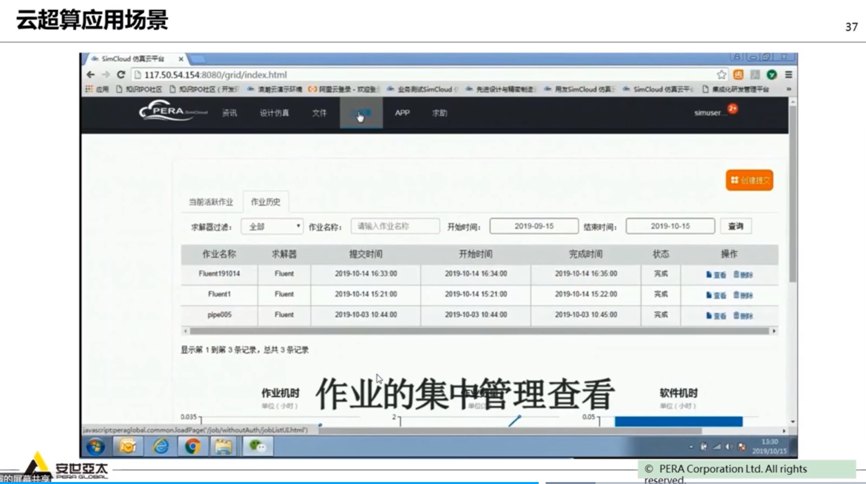
Task: Click the view icon for job Fluent191014
Action: pyautogui.click(x=716, y=273)
